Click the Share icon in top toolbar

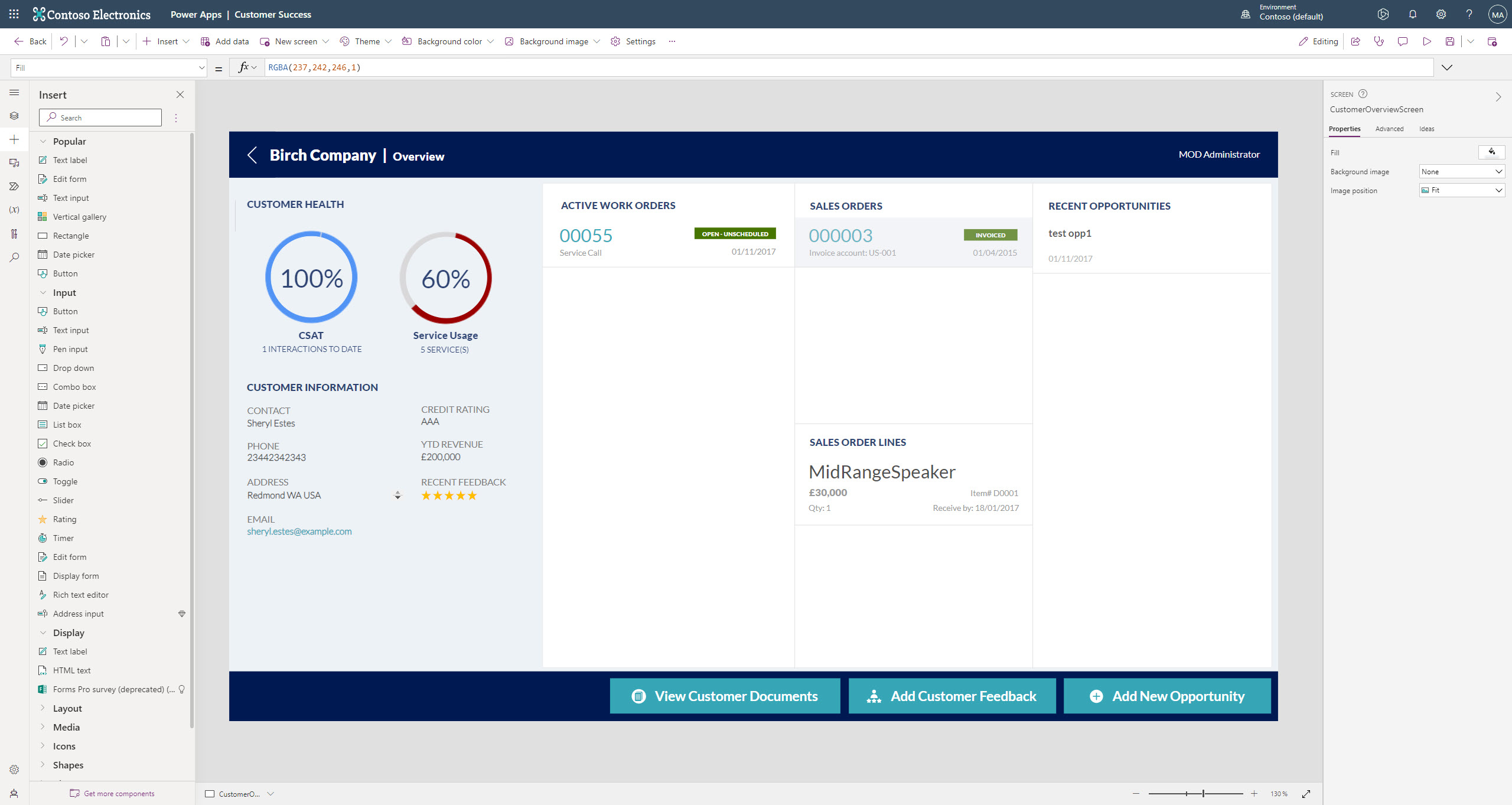(x=1356, y=41)
